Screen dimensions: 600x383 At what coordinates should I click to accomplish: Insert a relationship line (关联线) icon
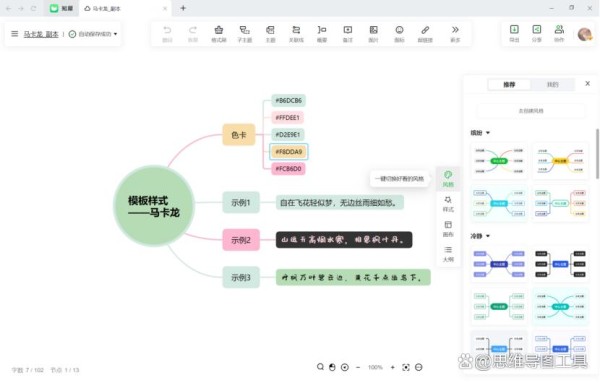pos(296,34)
